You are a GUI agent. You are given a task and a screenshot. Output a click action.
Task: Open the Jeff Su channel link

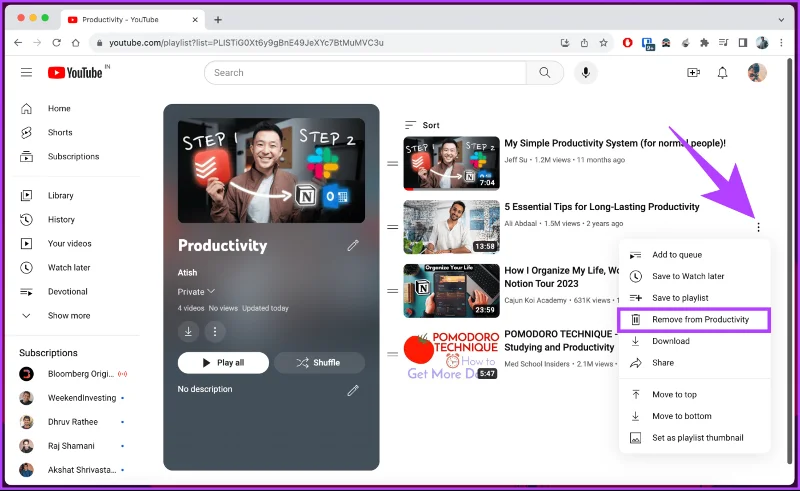click(x=516, y=160)
